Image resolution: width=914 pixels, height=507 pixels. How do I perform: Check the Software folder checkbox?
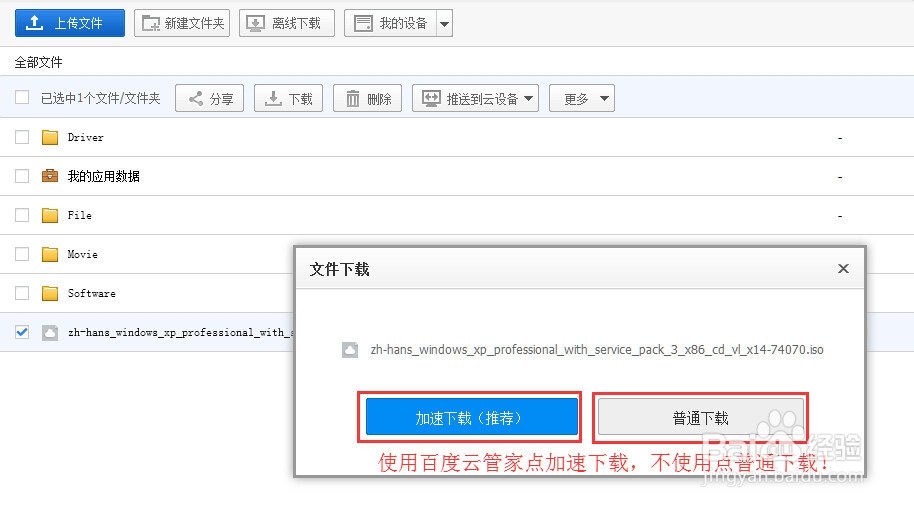[22, 293]
